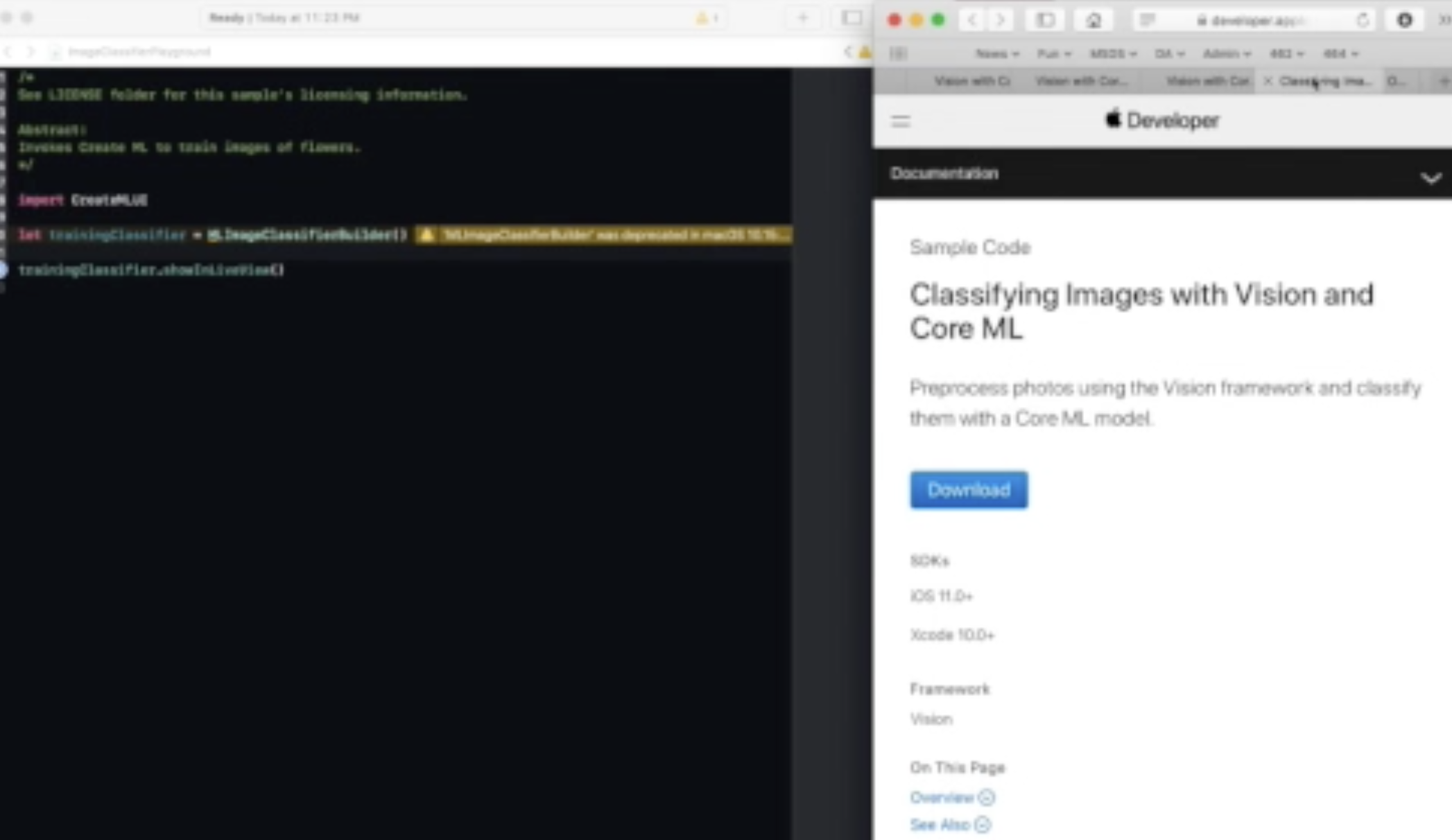
Task: Click the Download sample code button
Action: click(968, 489)
